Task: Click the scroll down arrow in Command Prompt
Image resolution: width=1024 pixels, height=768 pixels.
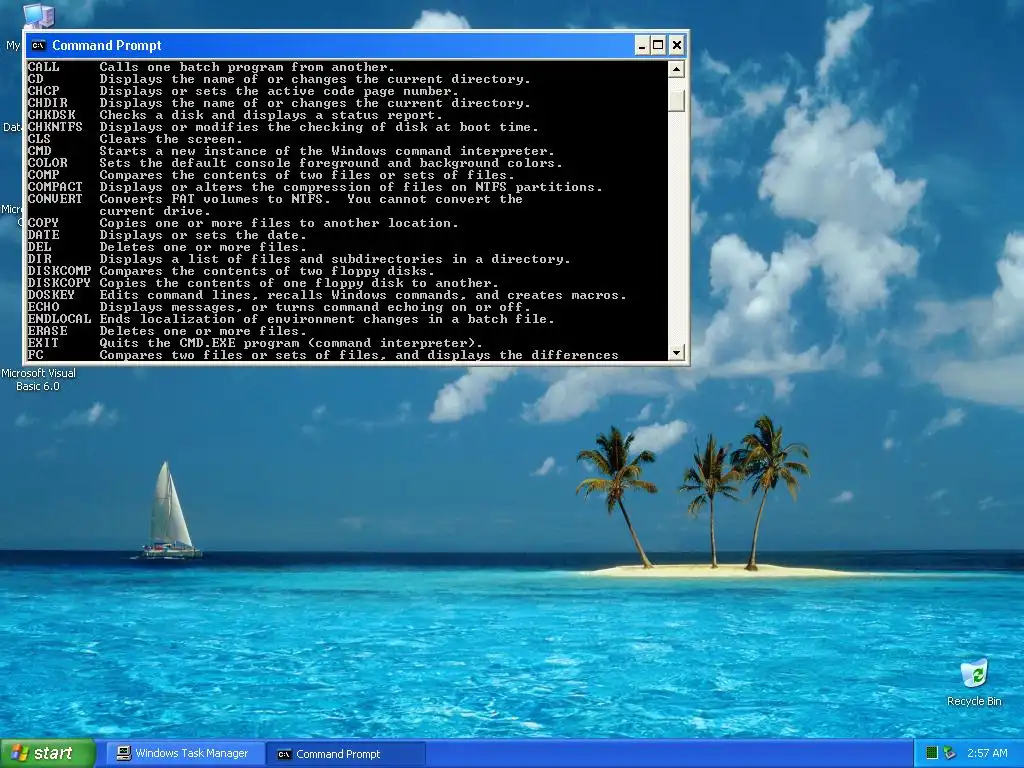Action: (677, 353)
